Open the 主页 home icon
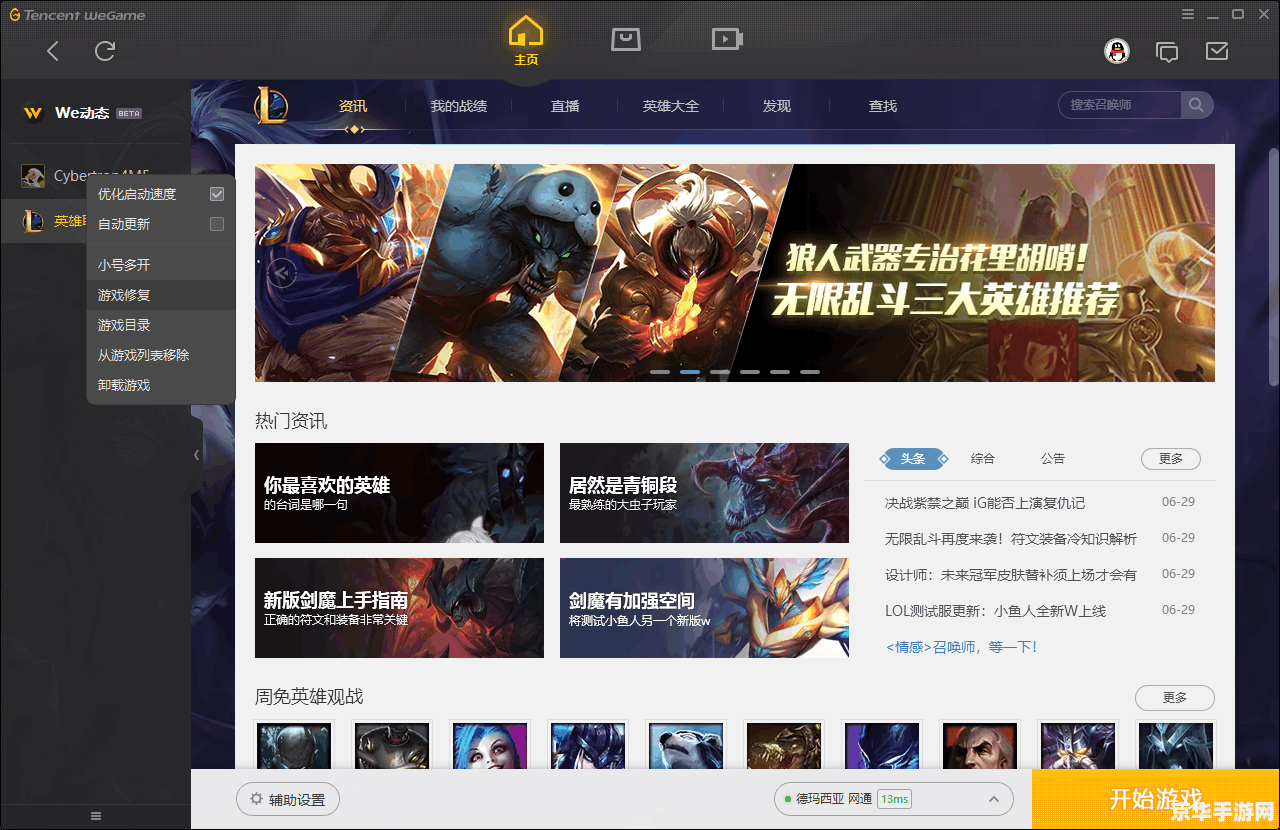Viewport: 1280px width, 830px height. (526, 42)
